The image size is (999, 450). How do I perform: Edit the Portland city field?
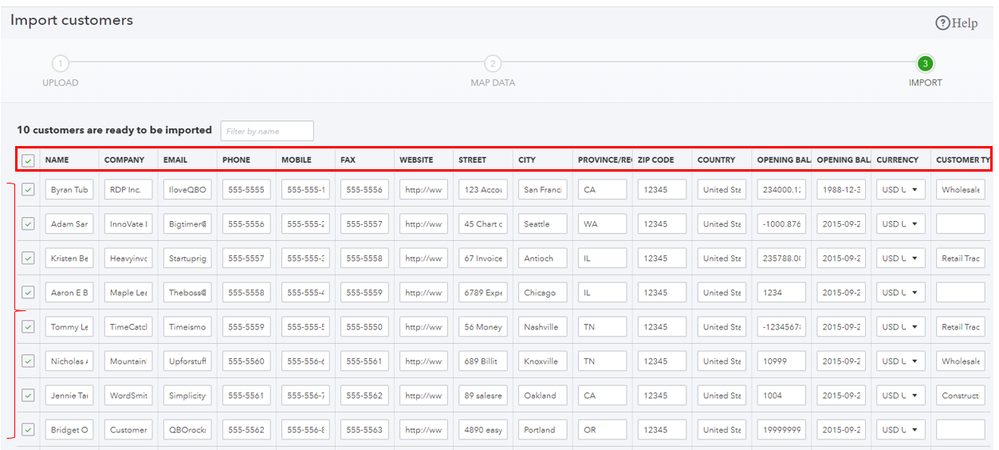[543, 430]
